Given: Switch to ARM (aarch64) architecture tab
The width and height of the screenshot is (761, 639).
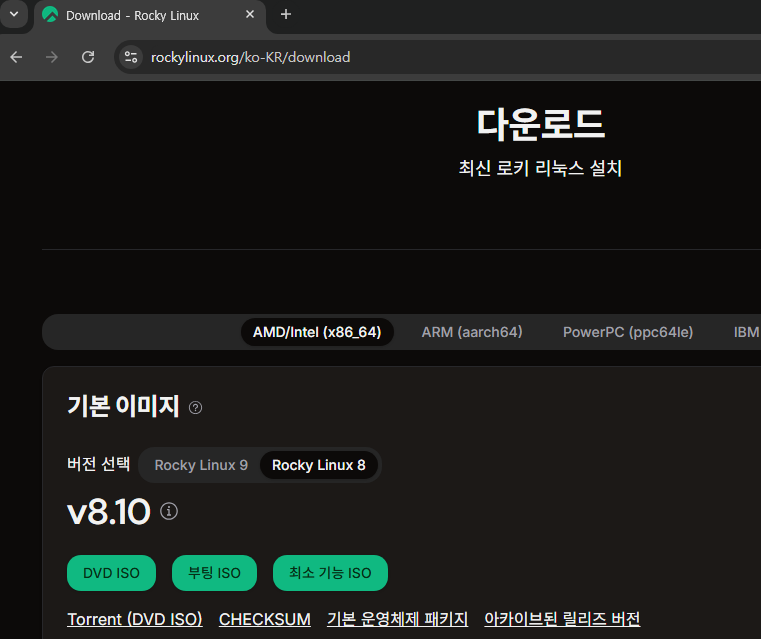Looking at the screenshot, I should pyautogui.click(x=472, y=332).
